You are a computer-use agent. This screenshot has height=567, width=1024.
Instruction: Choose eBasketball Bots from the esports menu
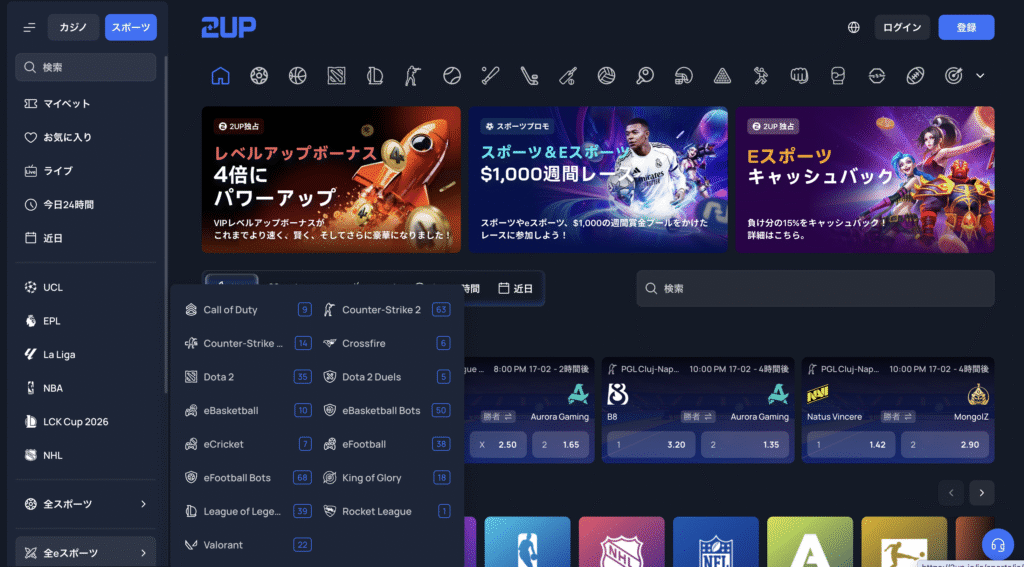(387, 410)
